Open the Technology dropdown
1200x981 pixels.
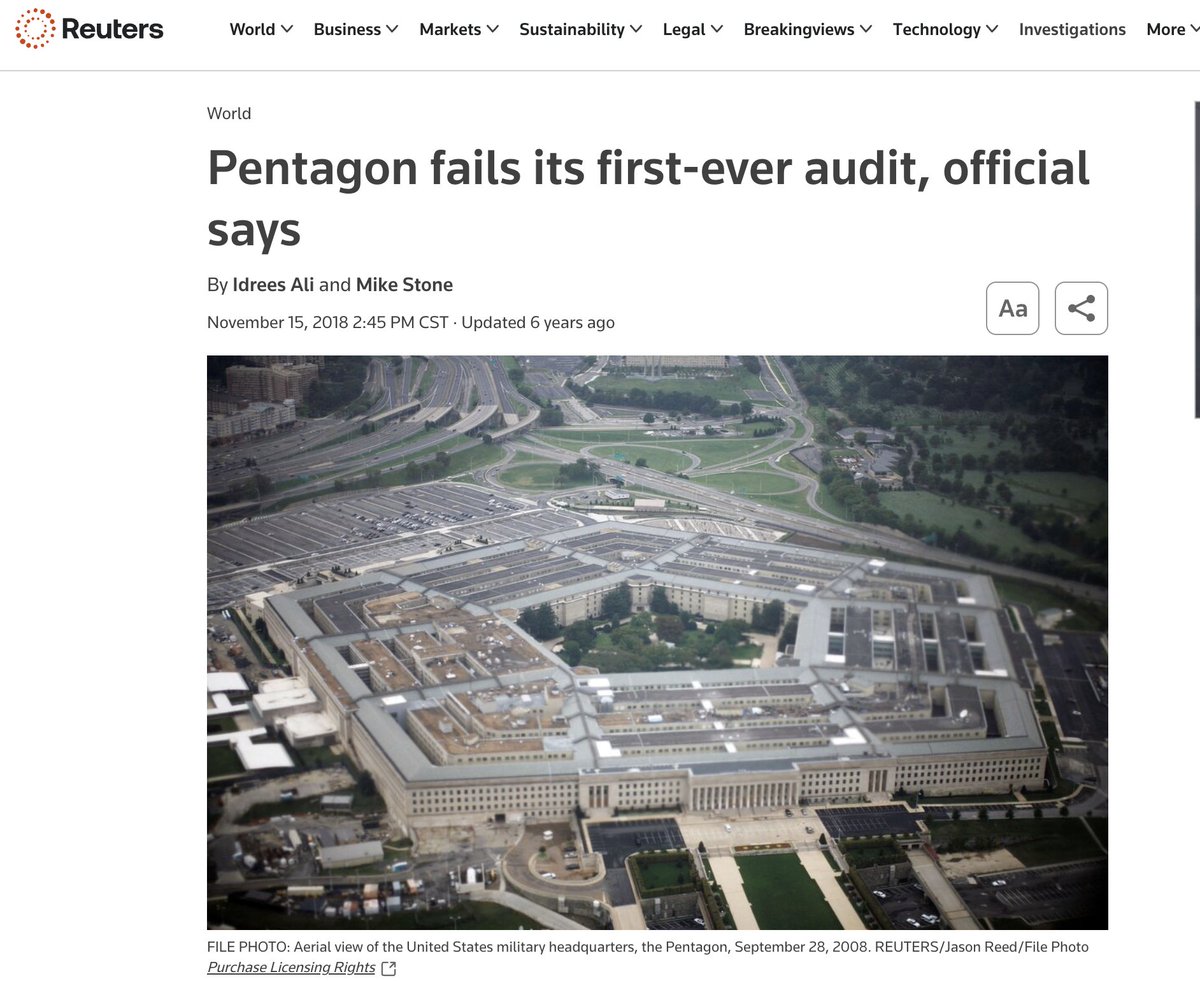click(x=945, y=30)
